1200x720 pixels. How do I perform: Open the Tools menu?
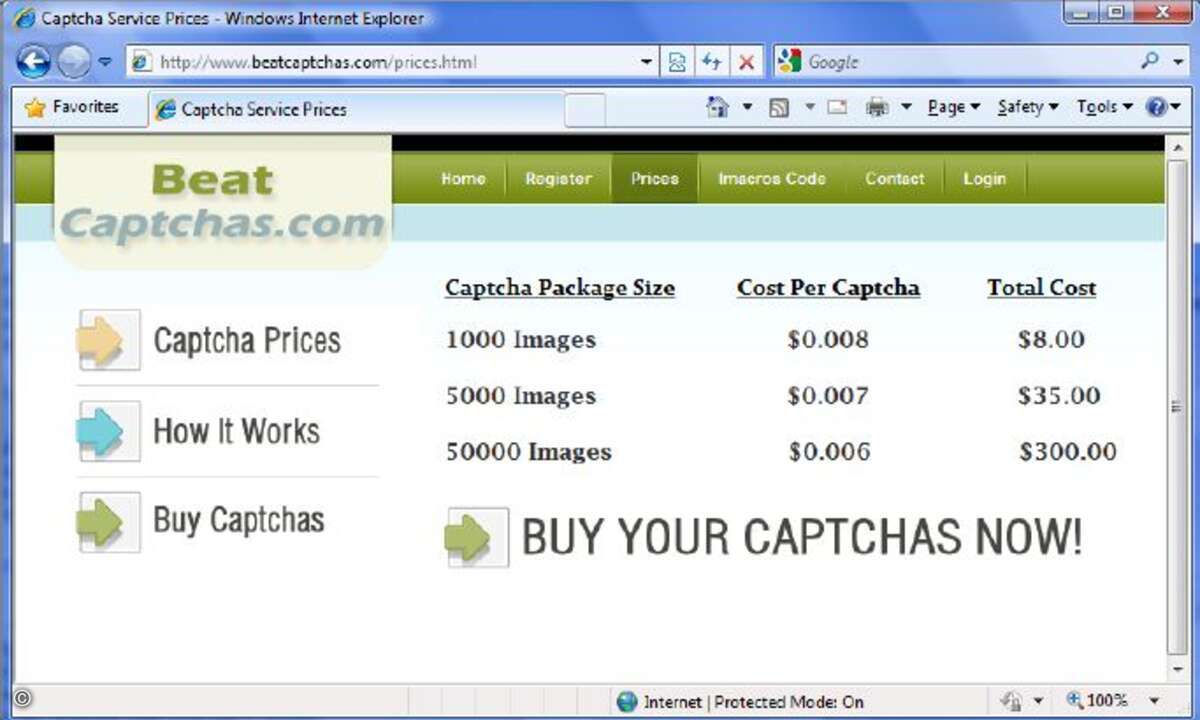coord(1104,107)
